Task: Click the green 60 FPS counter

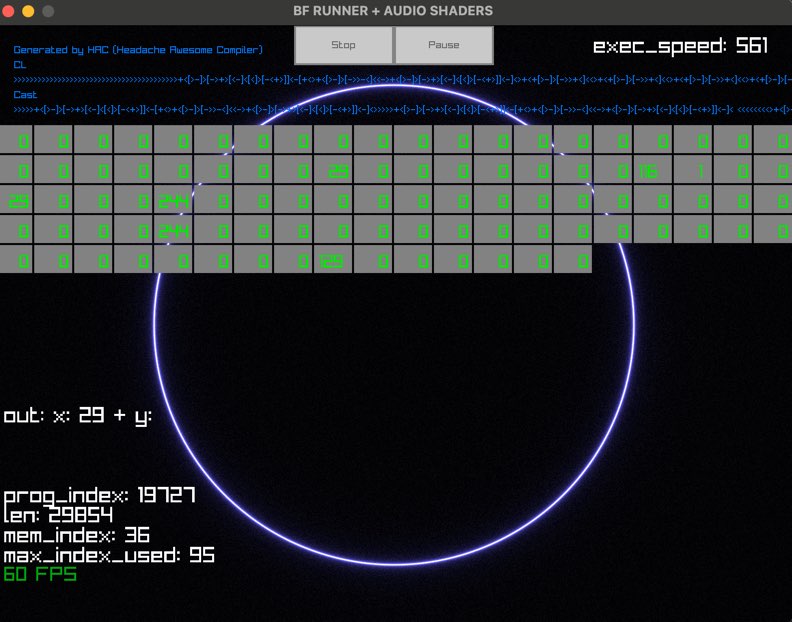Action: (x=40, y=574)
